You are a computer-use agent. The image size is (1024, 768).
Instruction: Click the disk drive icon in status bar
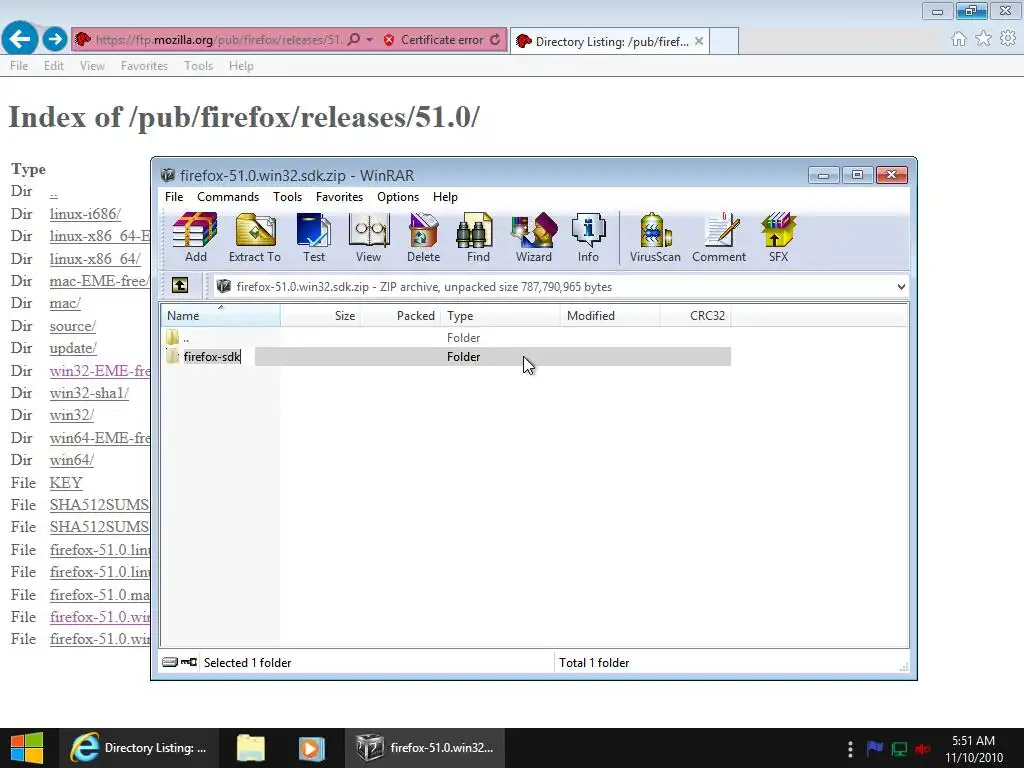point(170,662)
